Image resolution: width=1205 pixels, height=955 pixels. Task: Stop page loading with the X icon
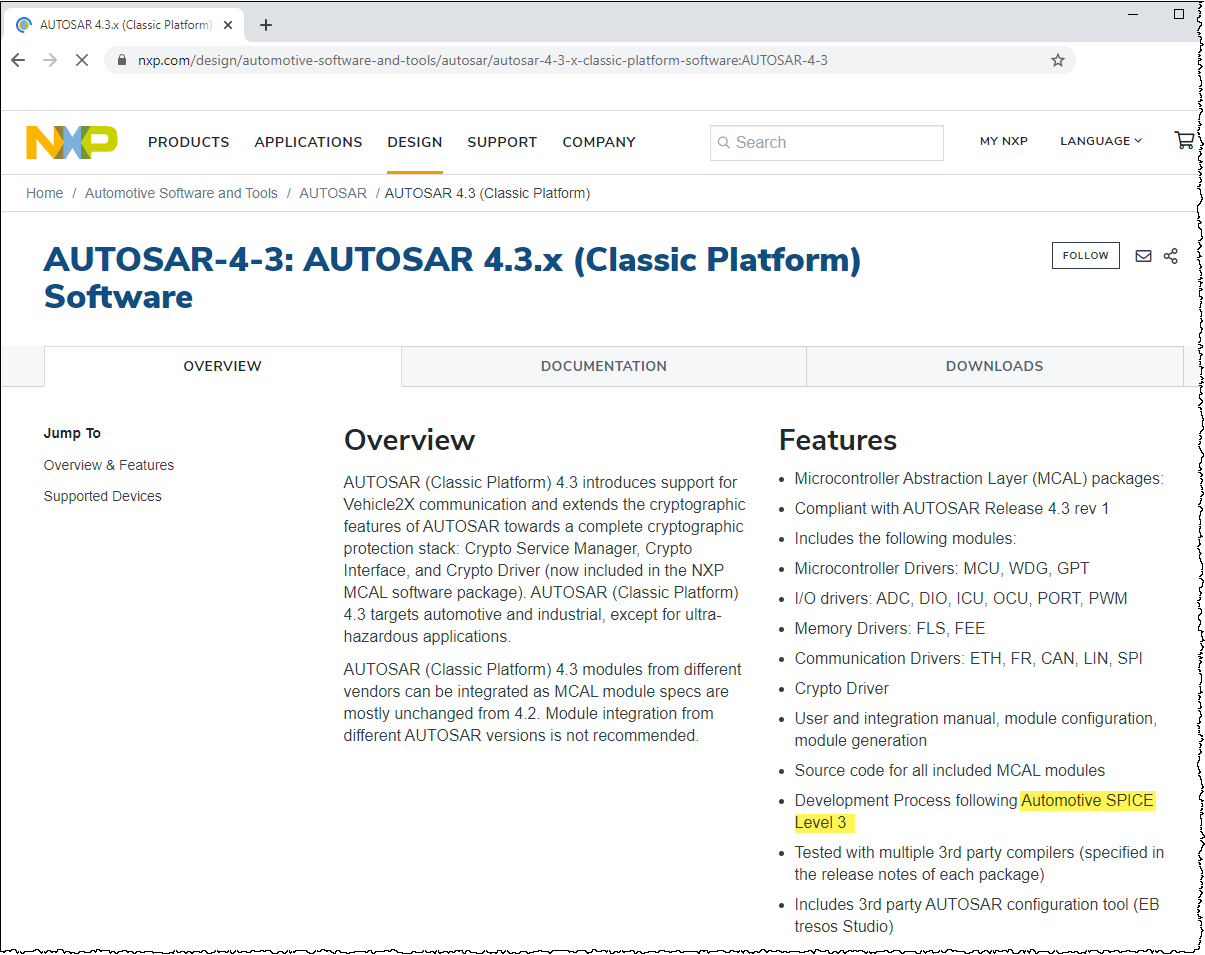pyautogui.click(x=82, y=60)
